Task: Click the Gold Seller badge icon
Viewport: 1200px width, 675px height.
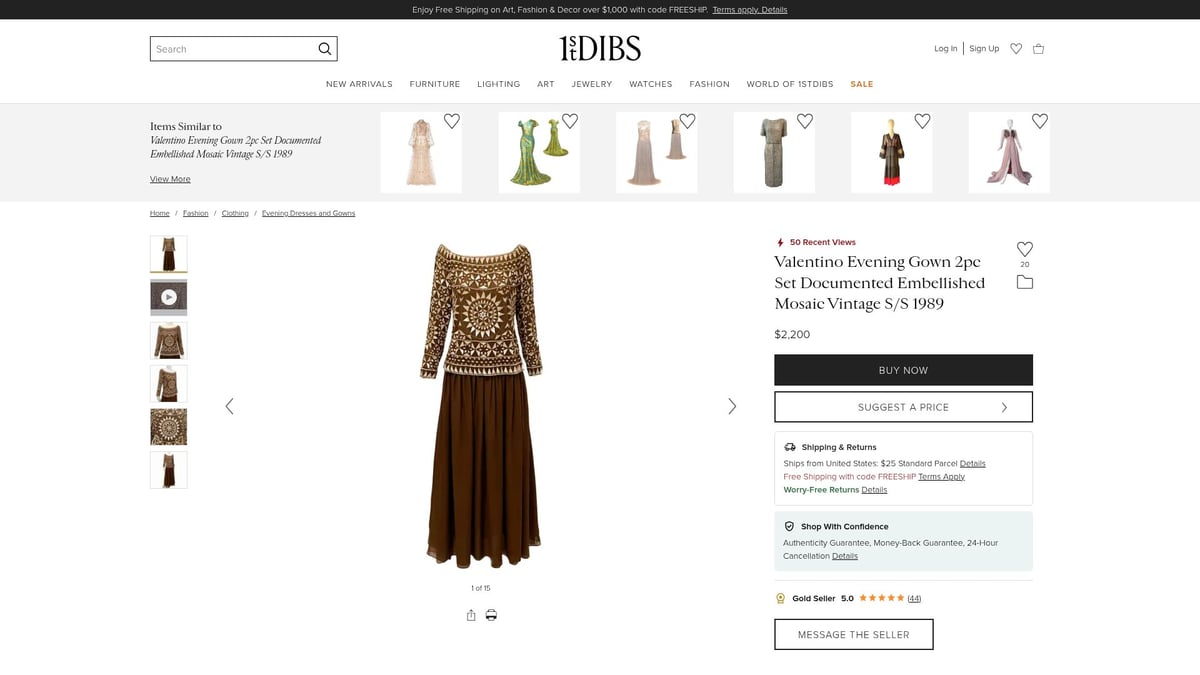Action: [781, 598]
